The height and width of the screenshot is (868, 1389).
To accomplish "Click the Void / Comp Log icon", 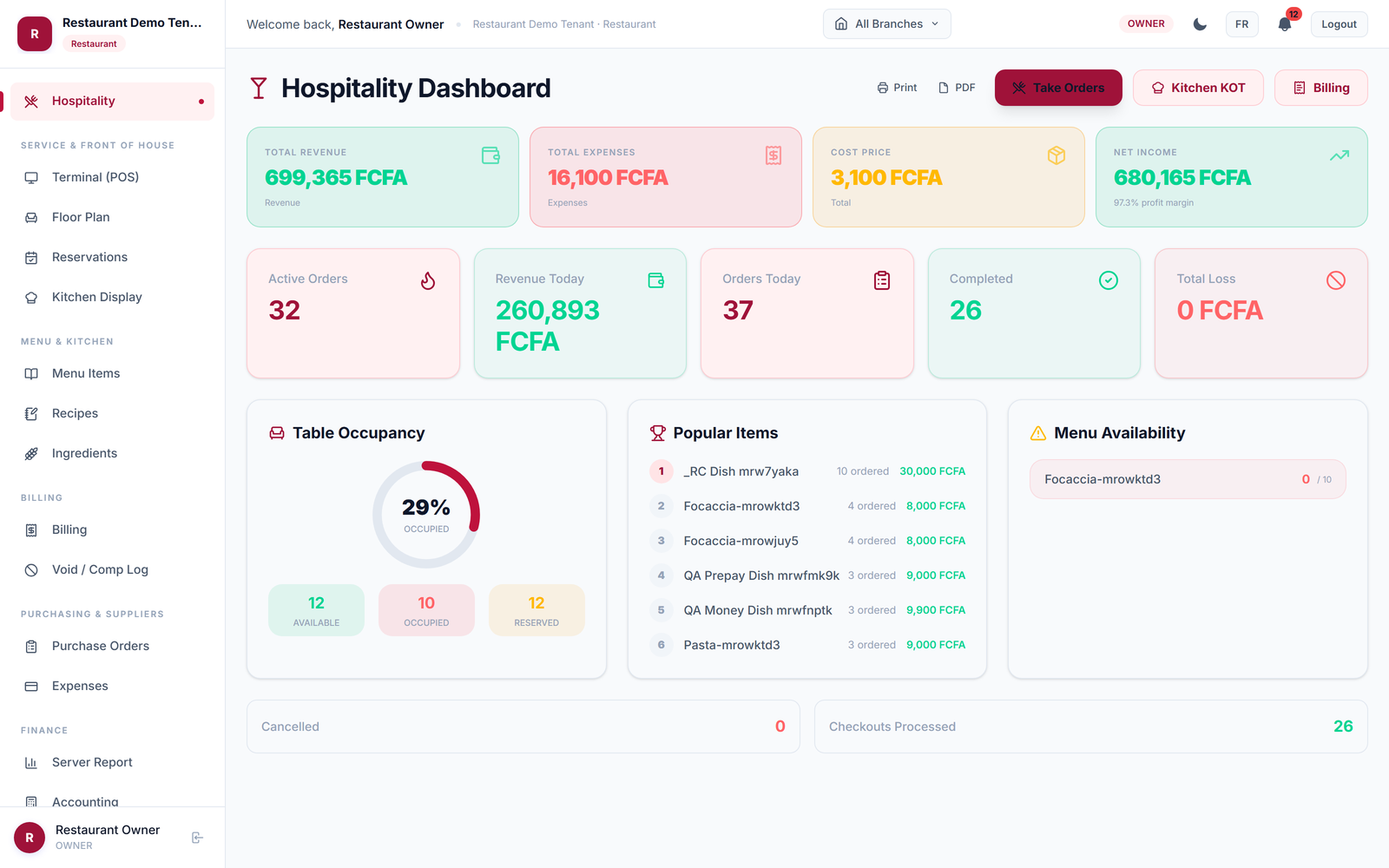I will click(31, 569).
